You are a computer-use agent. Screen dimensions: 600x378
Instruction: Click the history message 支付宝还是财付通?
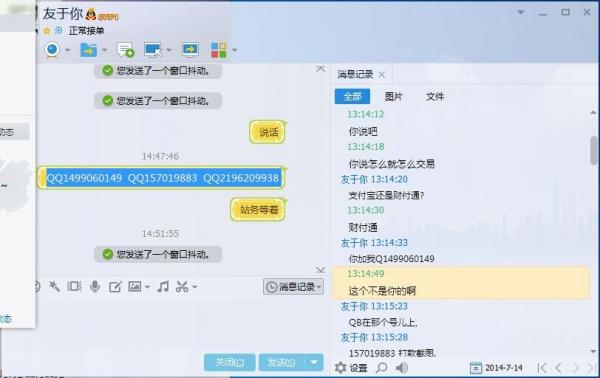pyautogui.click(x=386, y=196)
